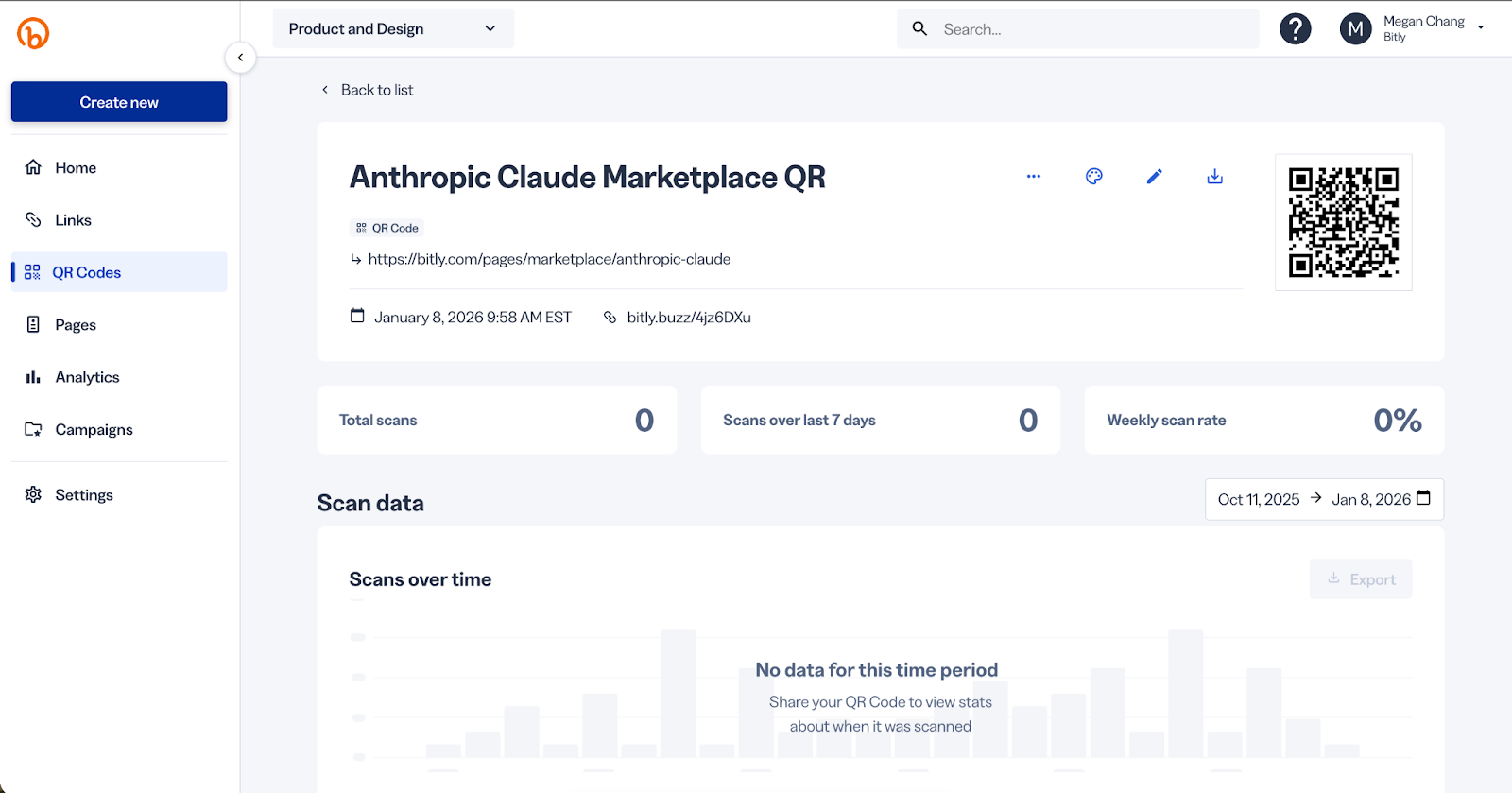Click the QR Codes grid icon

32,272
